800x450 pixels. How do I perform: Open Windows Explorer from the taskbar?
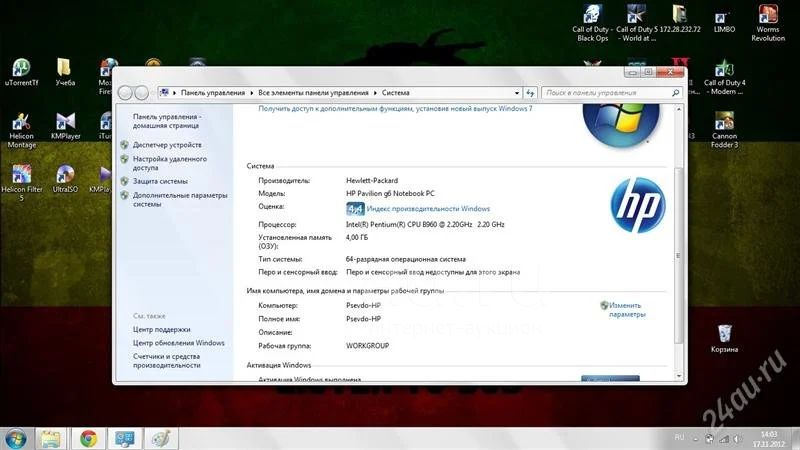point(51,438)
